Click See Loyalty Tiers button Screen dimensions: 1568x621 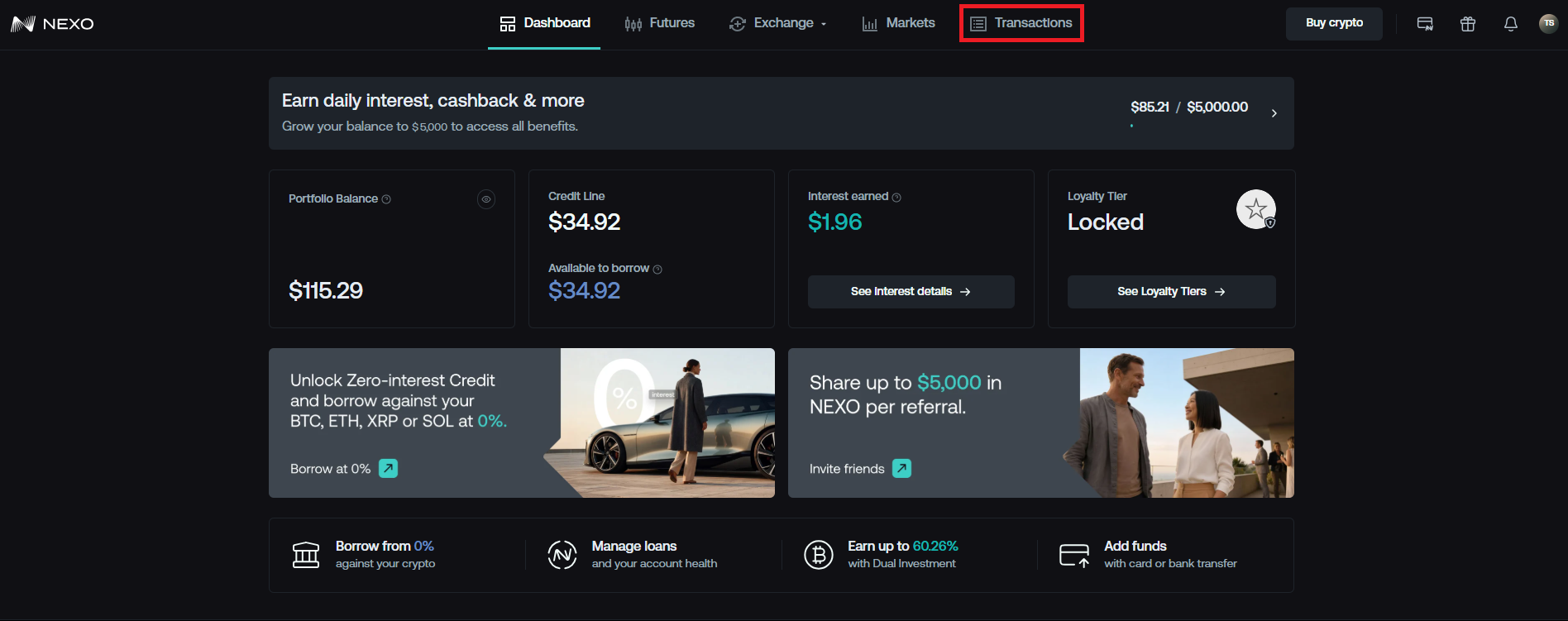pos(1172,292)
